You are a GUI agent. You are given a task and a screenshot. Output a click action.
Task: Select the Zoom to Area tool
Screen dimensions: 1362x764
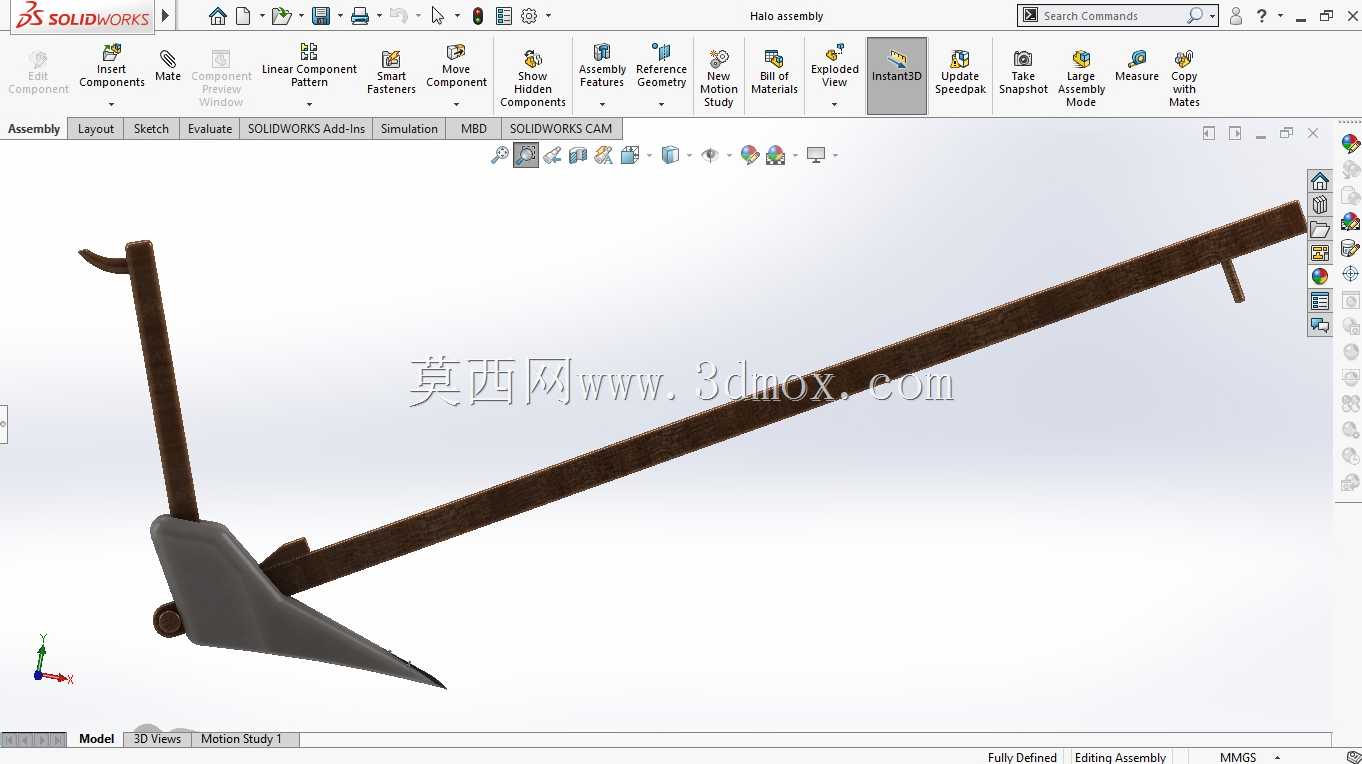526,155
